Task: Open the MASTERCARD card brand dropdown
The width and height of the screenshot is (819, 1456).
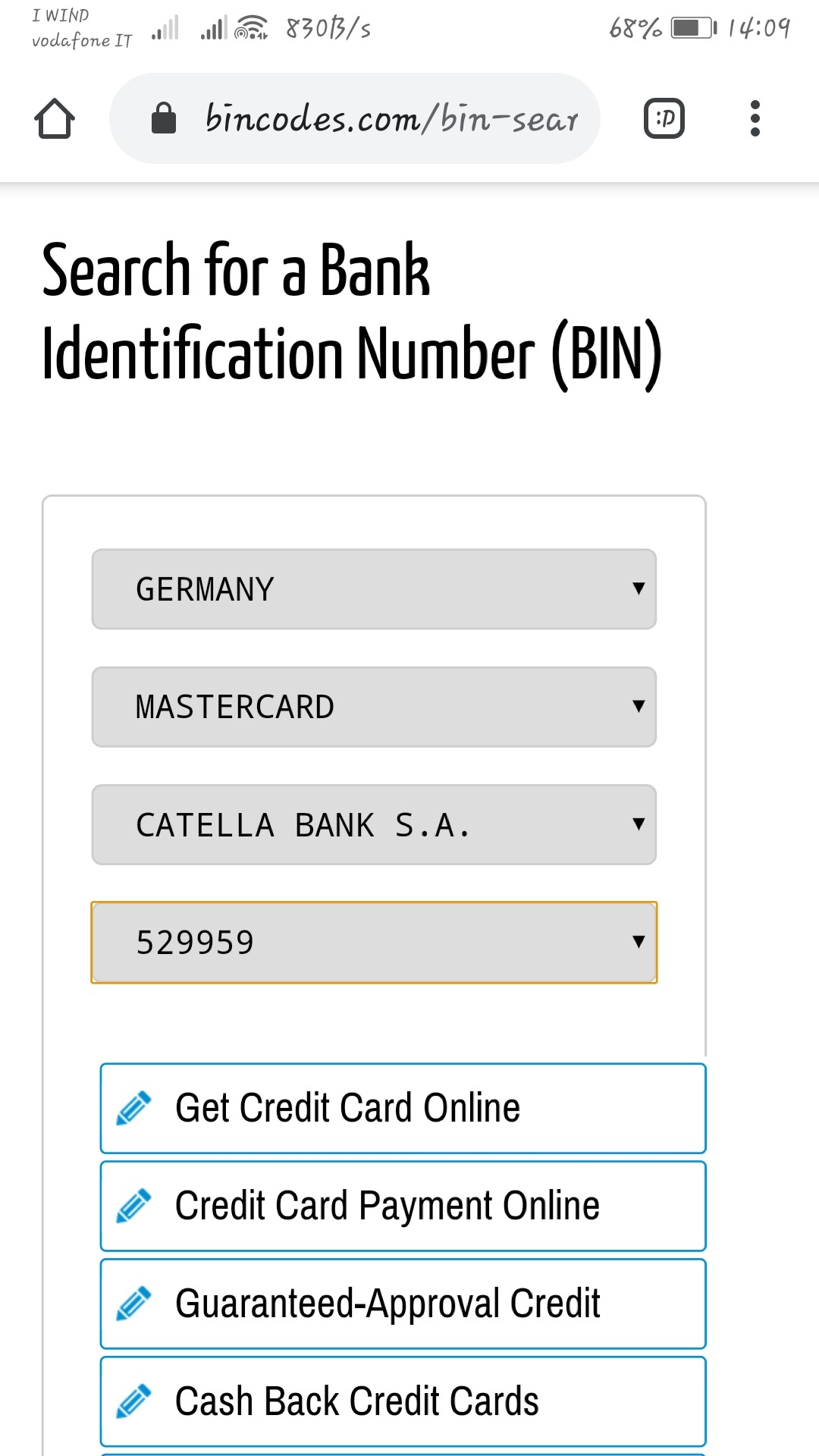Action: (374, 707)
